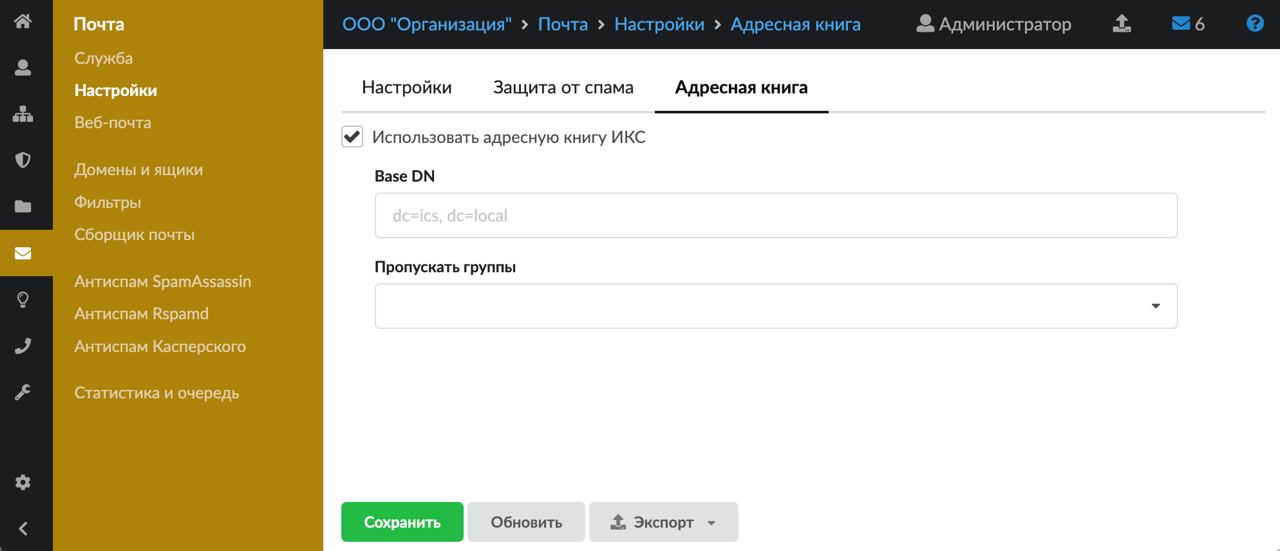1280x551 pixels.
Task: Open Домены и ящики in the menu
Action: pos(138,170)
